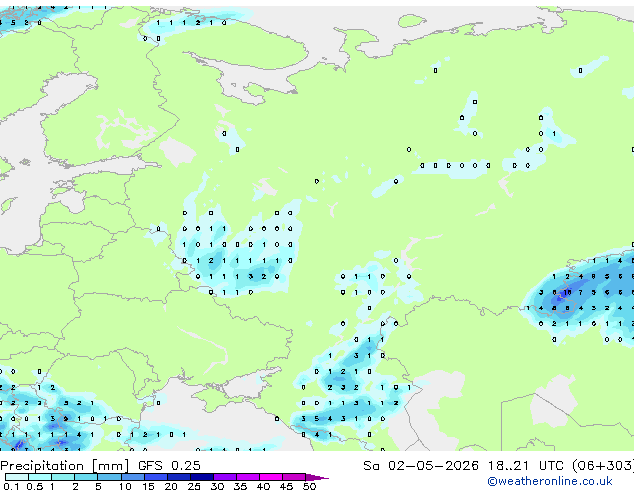The width and height of the screenshot is (634, 490).
Task: Select the 30–35 mm purple legend segment
Action: pos(225,477)
